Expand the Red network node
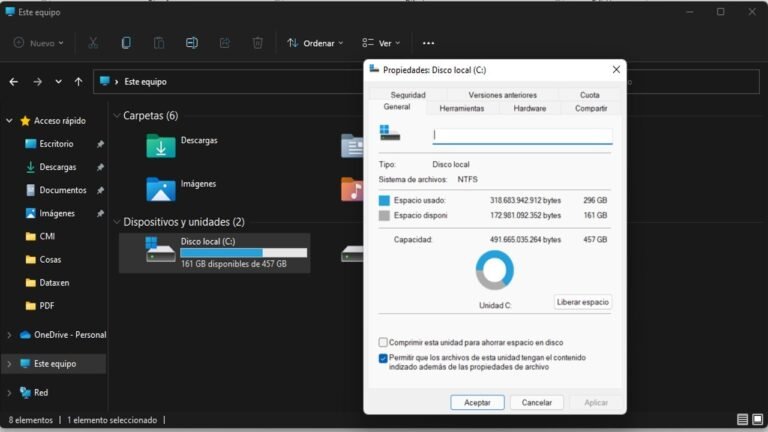This screenshot has width=768, height=432. click(9, 393)
